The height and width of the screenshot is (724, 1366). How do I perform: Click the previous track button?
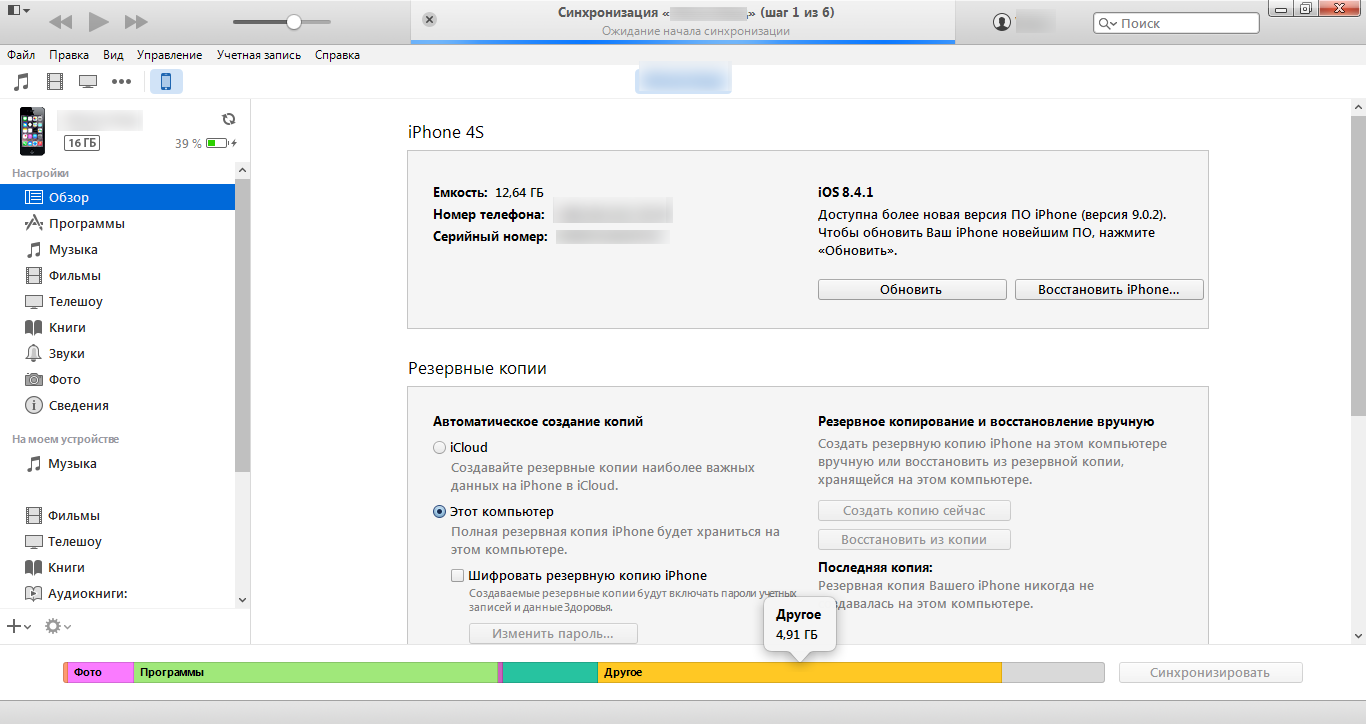[x=60, y=22]
